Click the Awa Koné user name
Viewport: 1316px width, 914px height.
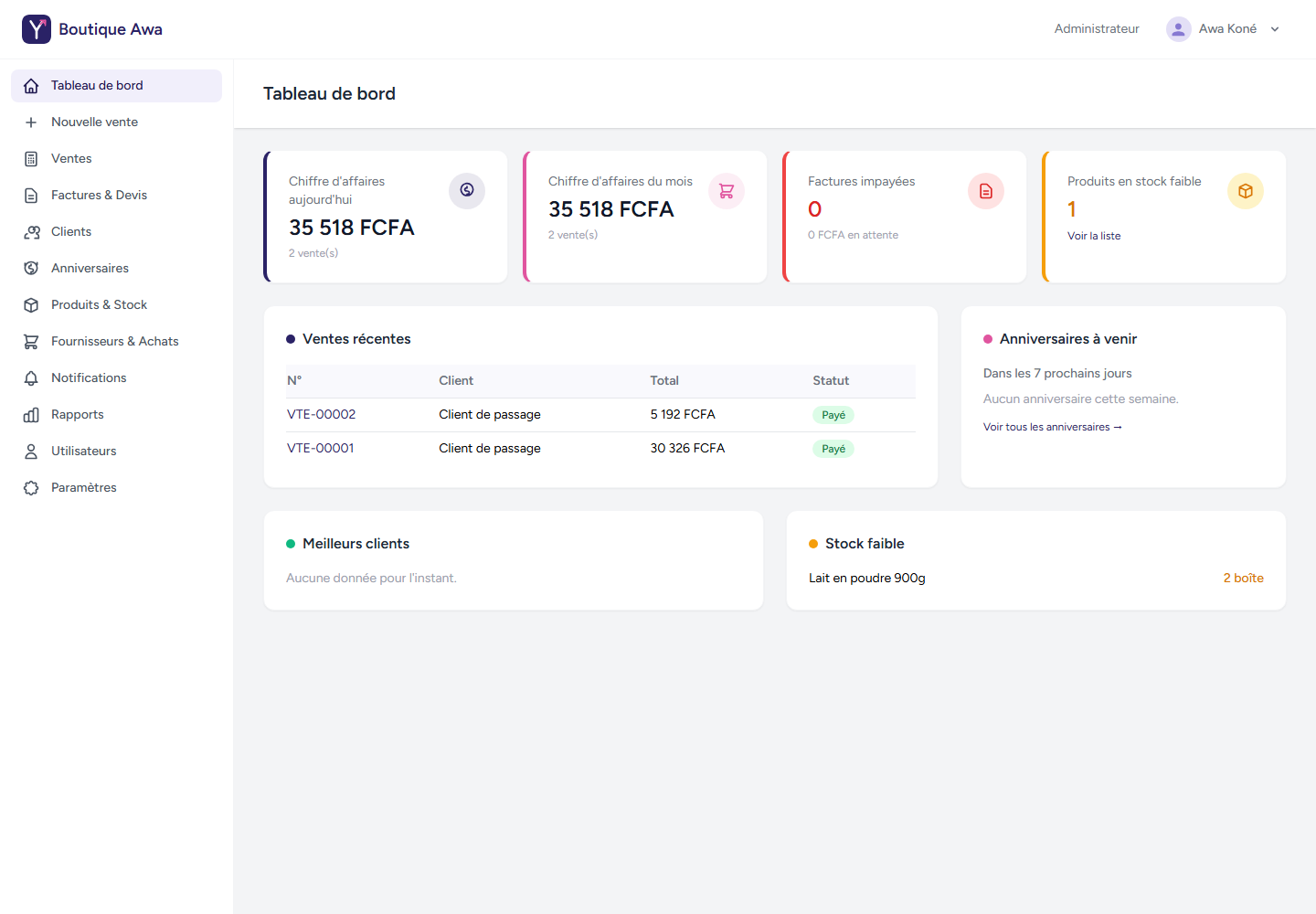click(1227, 29)
